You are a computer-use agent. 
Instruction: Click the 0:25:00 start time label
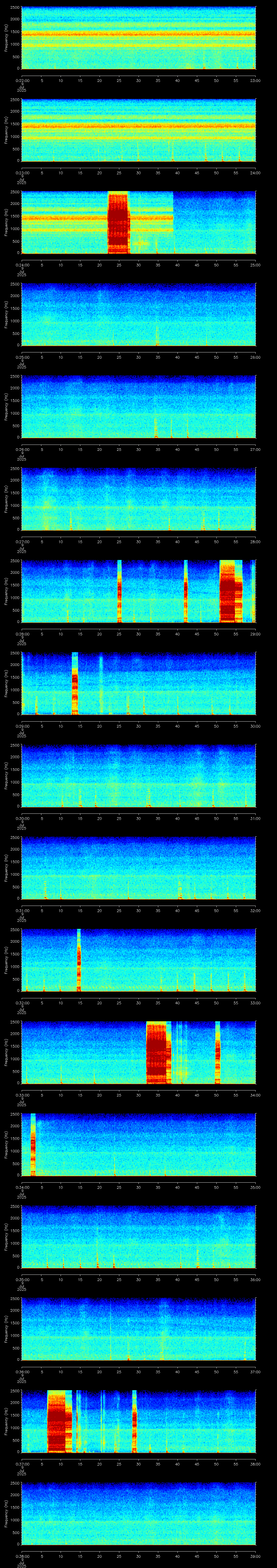[22, 357]
